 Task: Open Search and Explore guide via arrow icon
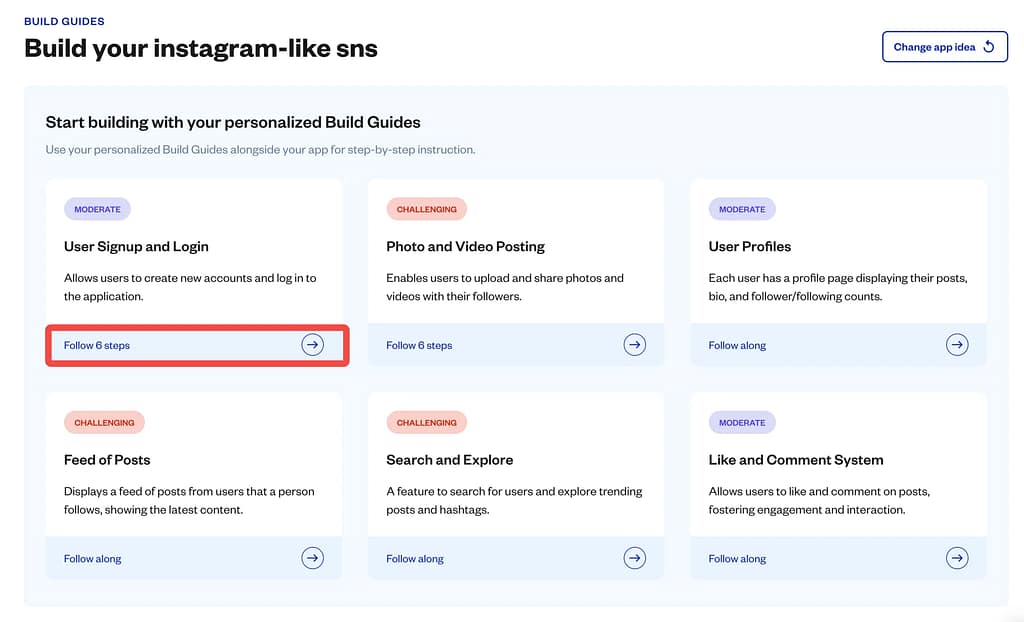tap(635, 558)
